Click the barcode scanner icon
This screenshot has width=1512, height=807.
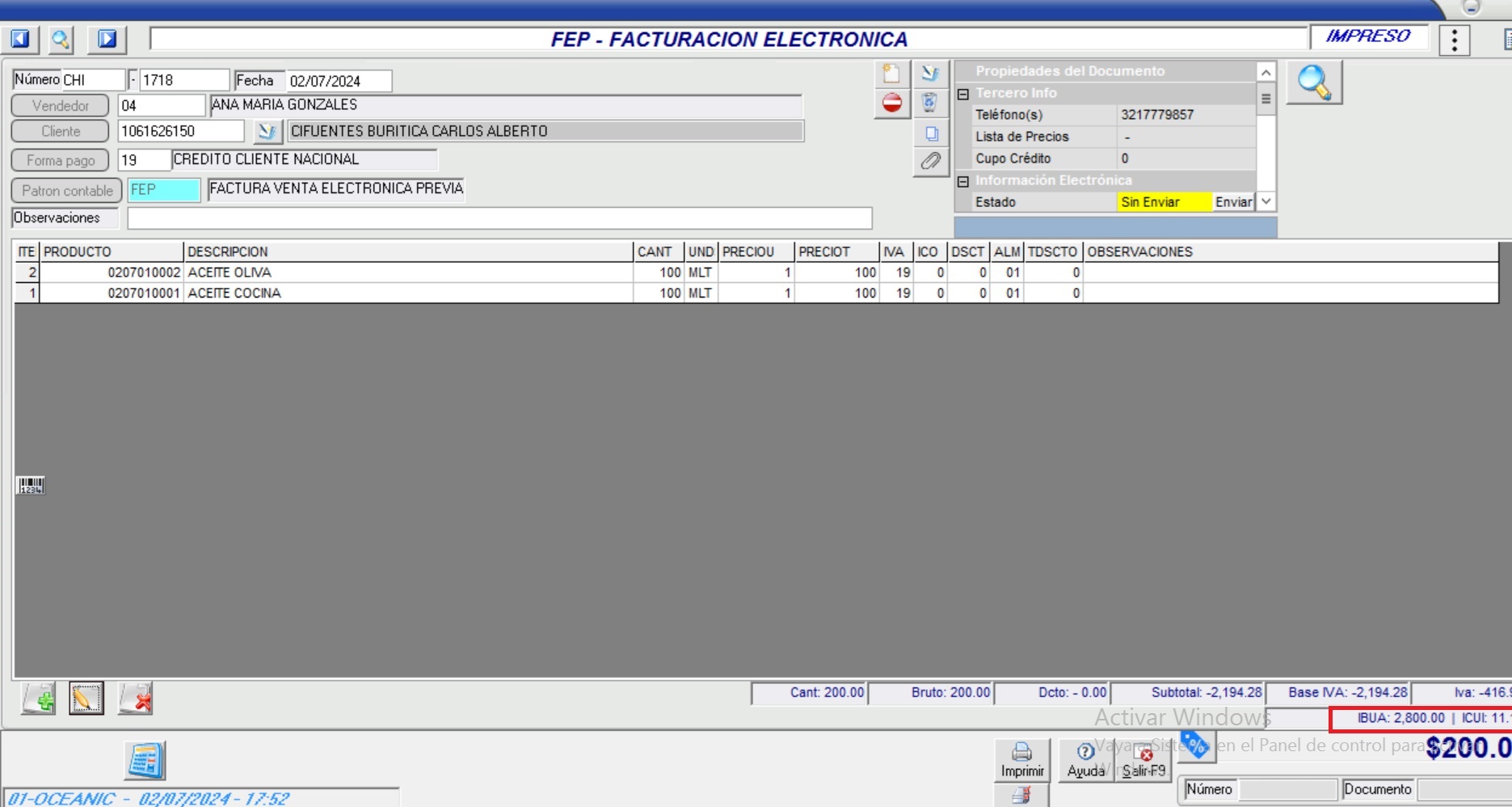31,485
